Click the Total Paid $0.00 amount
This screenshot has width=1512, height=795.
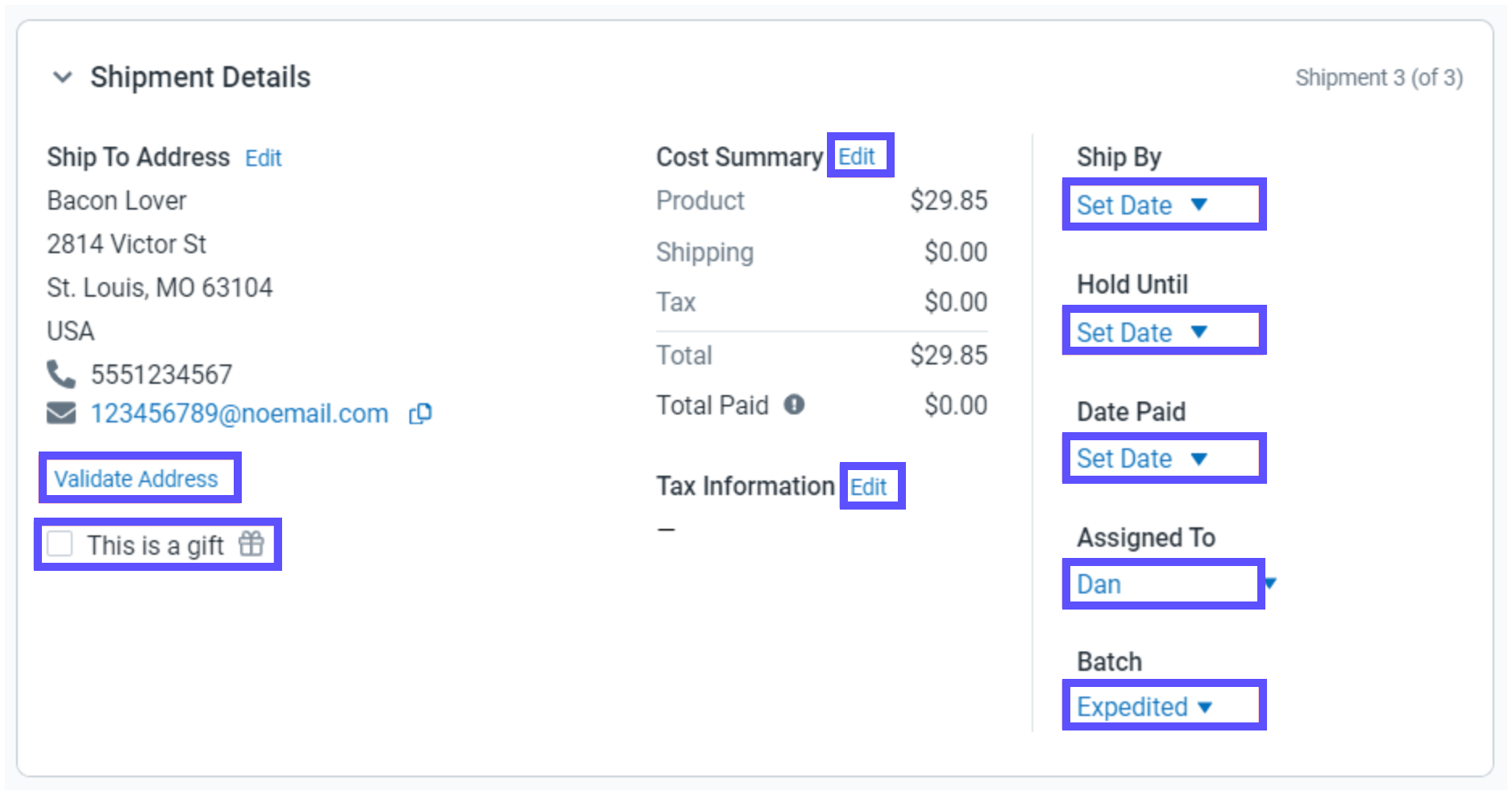(955, 405)
